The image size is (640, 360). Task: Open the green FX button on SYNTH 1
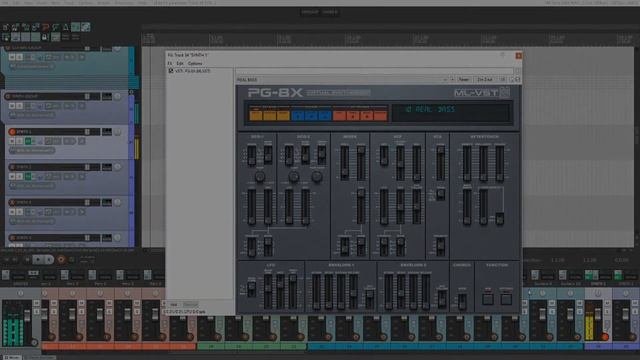click(28, 141)
